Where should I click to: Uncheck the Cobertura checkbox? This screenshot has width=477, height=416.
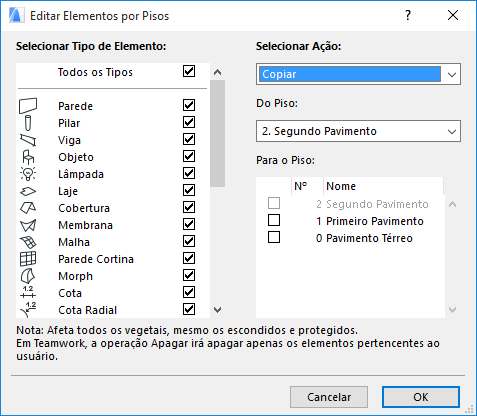[189, 207]
